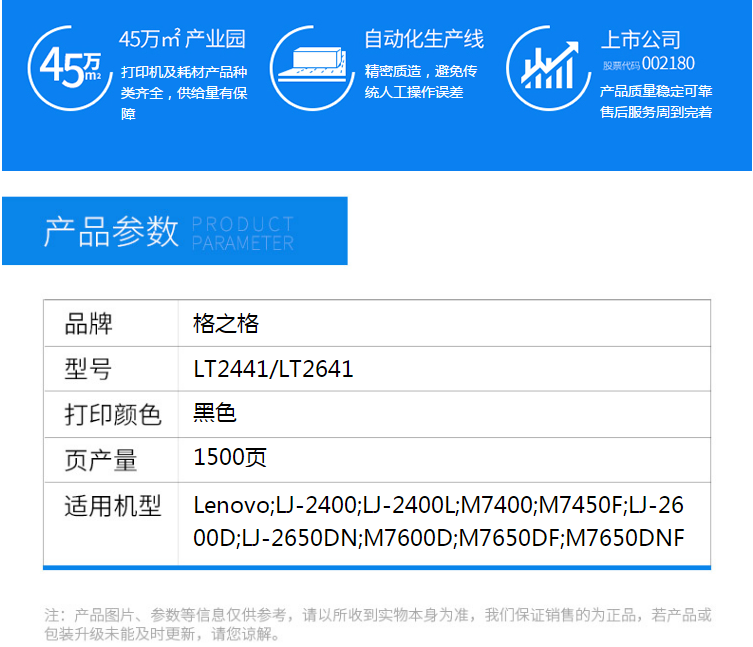Click the disclaimer note beginning with 注：
Screen dimensions: 753x647
pyautogui.click(x=378, y=624)
